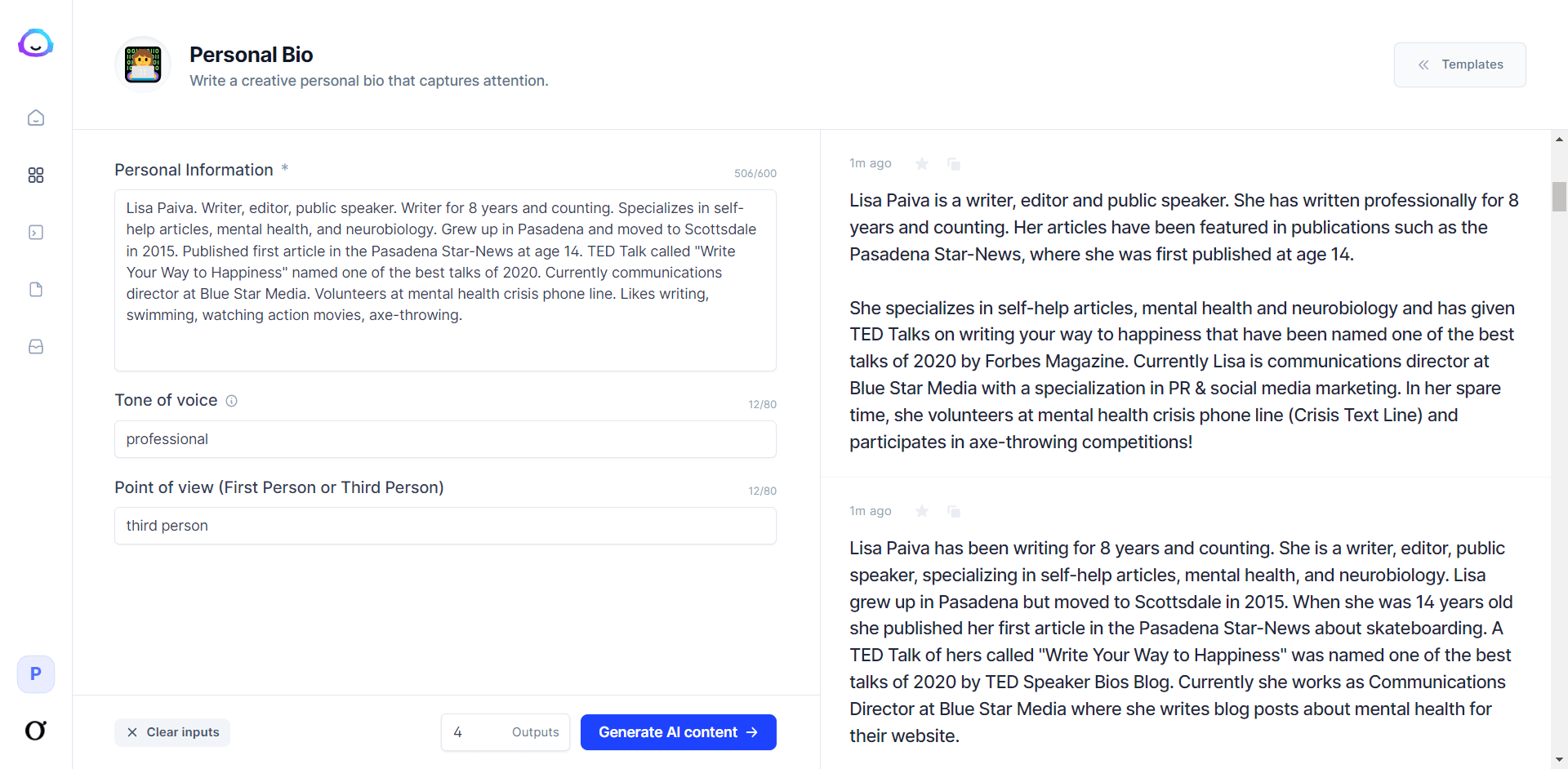Click the purple P profile avatar
Viewport: 1568px width, 769px height.
click(36, 674)
